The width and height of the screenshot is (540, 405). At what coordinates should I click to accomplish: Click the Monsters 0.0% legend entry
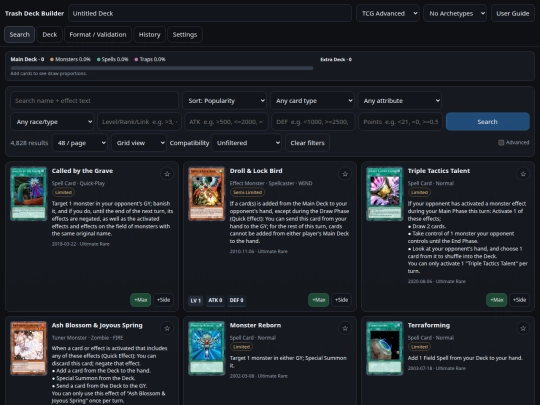(70, 59)
